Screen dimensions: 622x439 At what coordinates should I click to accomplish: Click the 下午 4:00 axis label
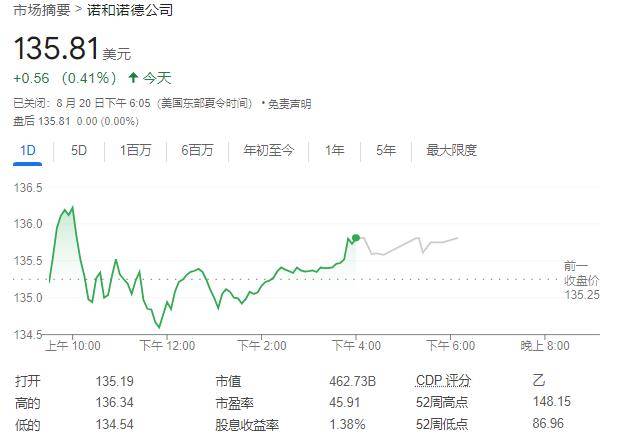click(x=356, y=346)
